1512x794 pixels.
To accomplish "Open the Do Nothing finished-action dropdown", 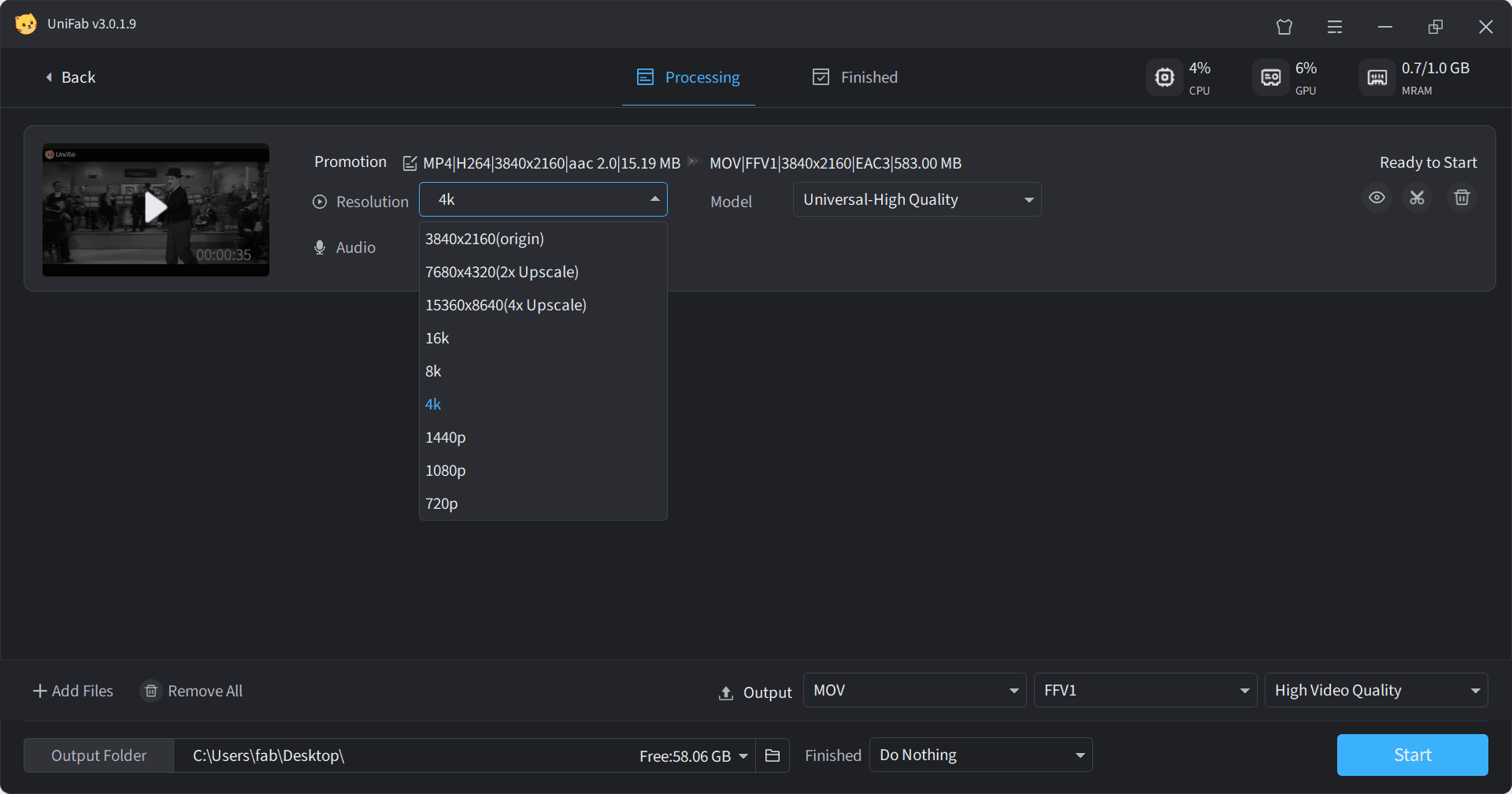I will (x=980, y=755).
